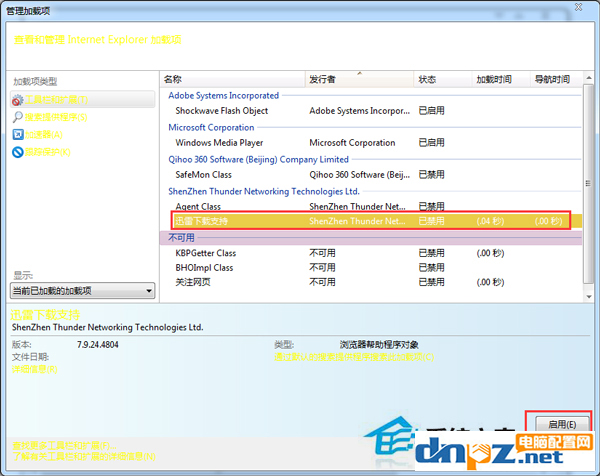Click the 已启用 status of Shockwave Flash Object
The height and width of the screenshot is (476, 600).
(x=432, y=111)
